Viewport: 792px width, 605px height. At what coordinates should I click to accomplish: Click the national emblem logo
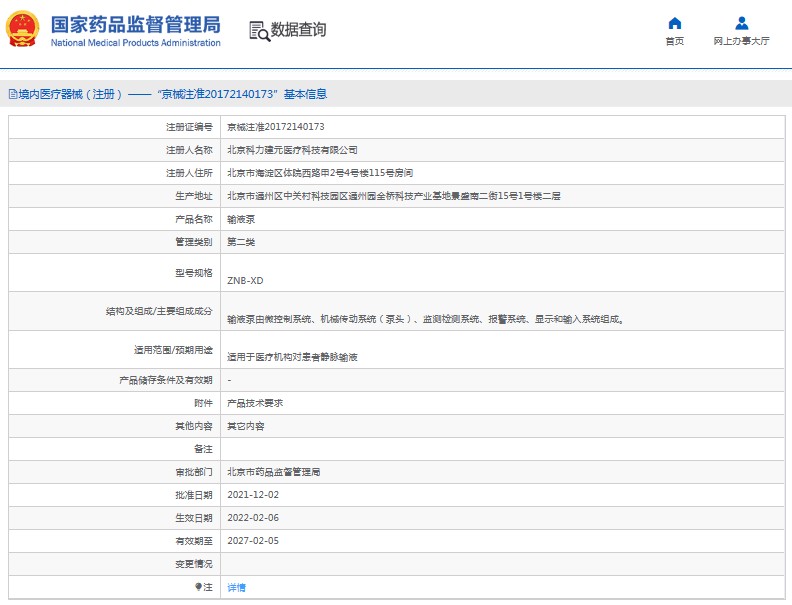click(x=22, y=29)
